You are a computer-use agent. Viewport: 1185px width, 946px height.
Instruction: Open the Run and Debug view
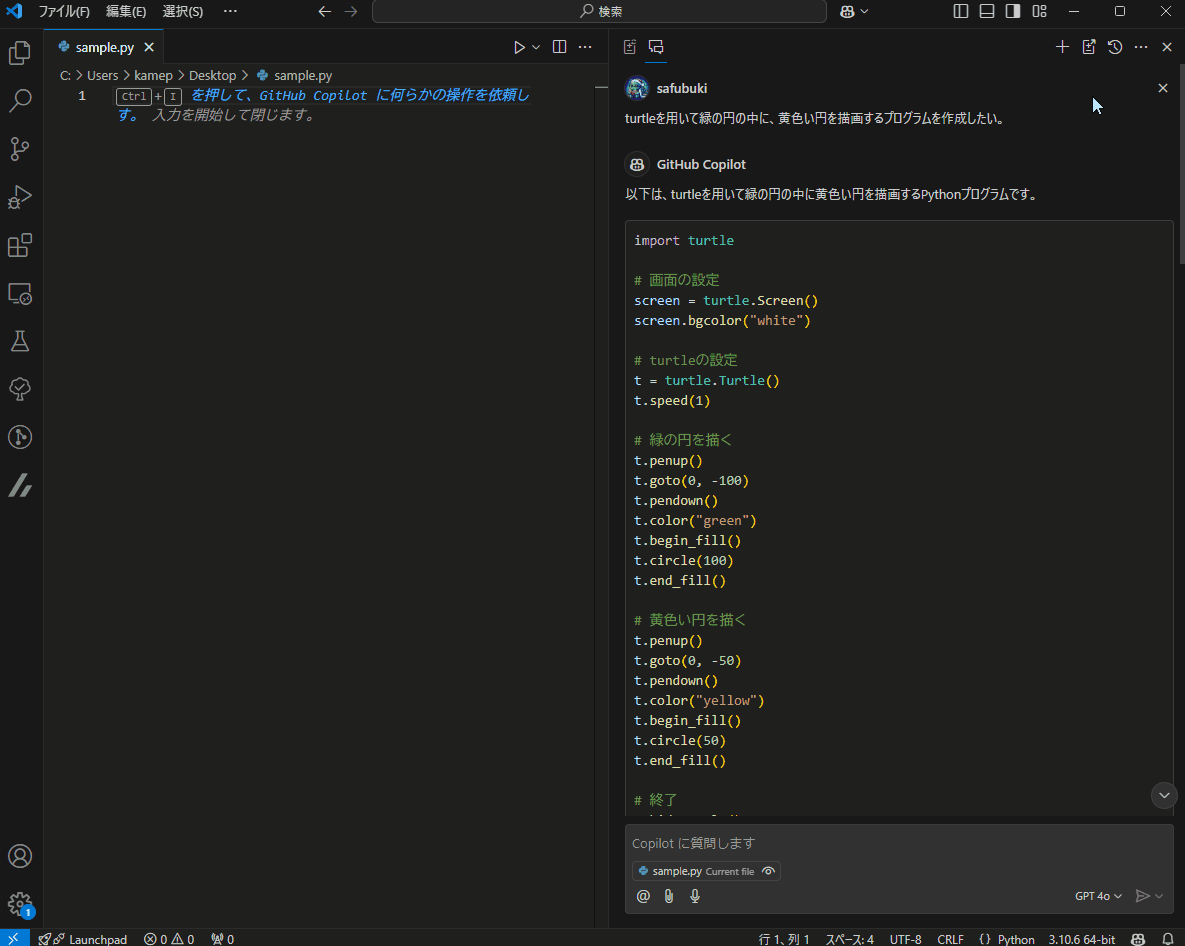coord(20,197)
